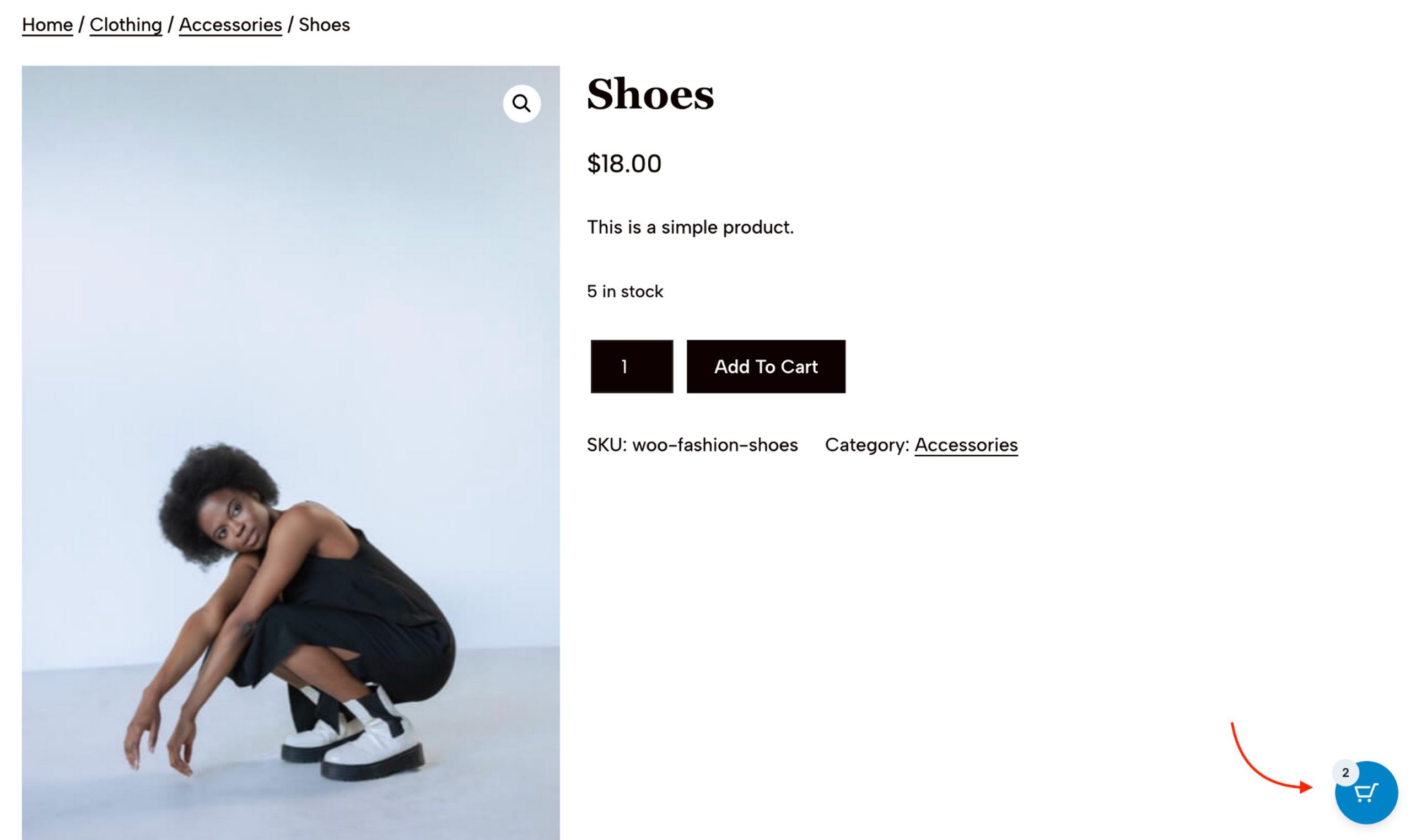
Task: Click the magnifier zoom icon on product image
Action: click(521, 104)
